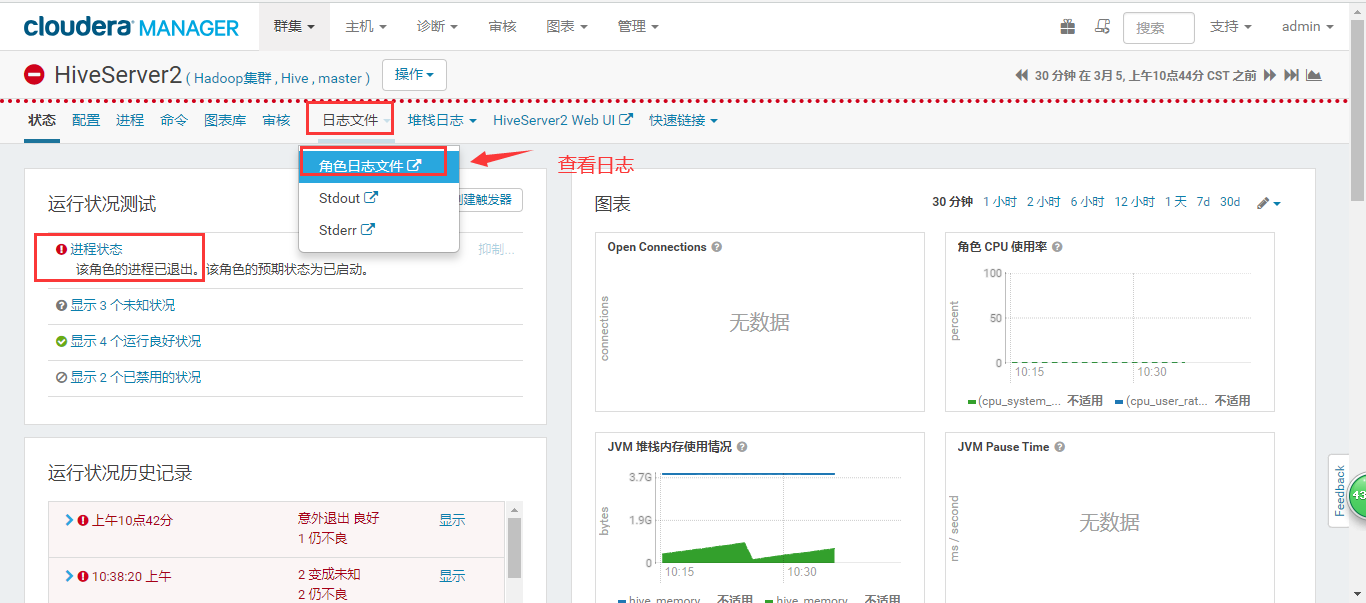The width and height of the screenshot is (1366, 603).
Task: Set chart range to 30d
Action: (x=1230, y=202)
